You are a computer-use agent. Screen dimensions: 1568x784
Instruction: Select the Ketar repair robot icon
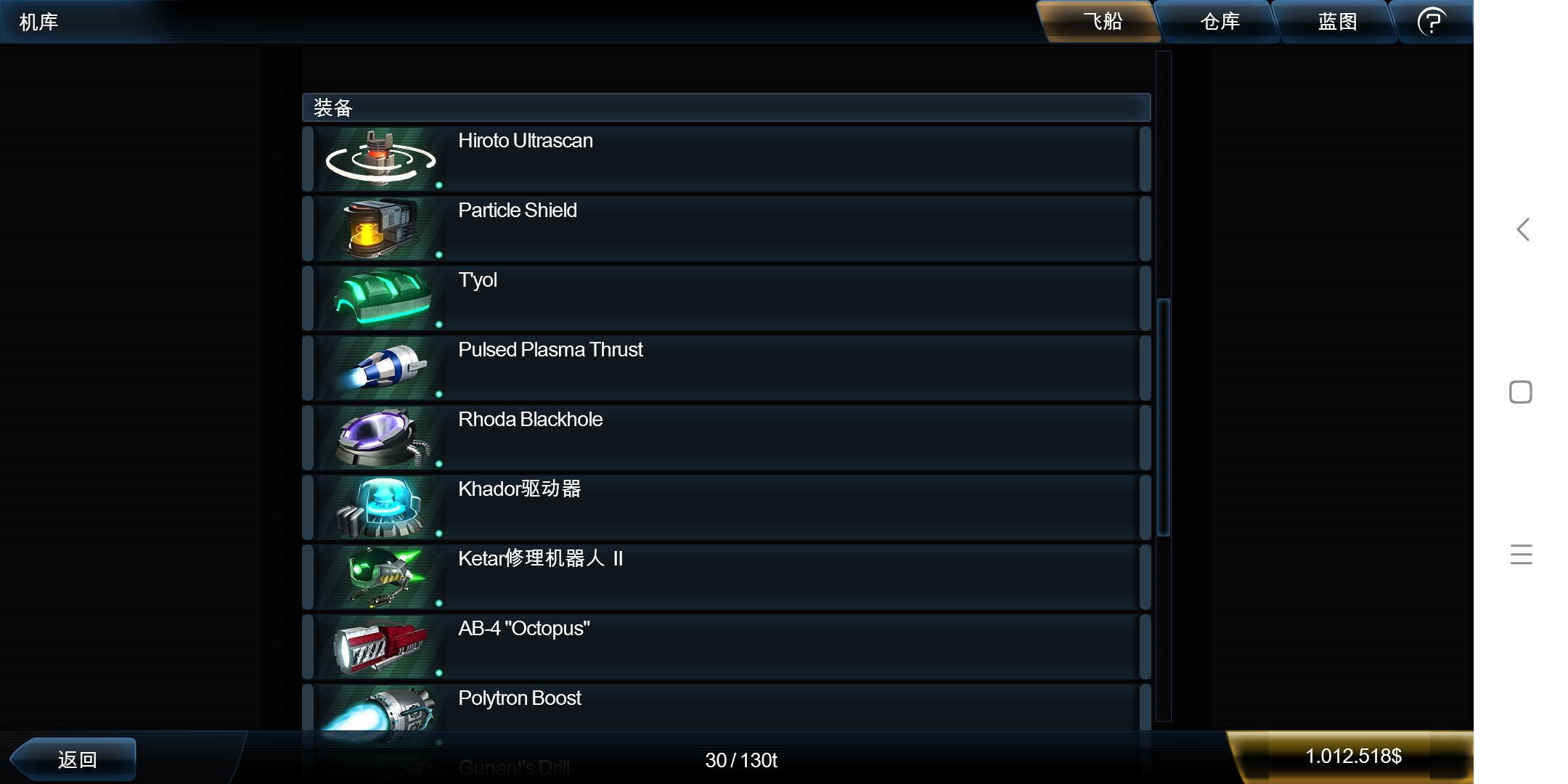(380, 576)
